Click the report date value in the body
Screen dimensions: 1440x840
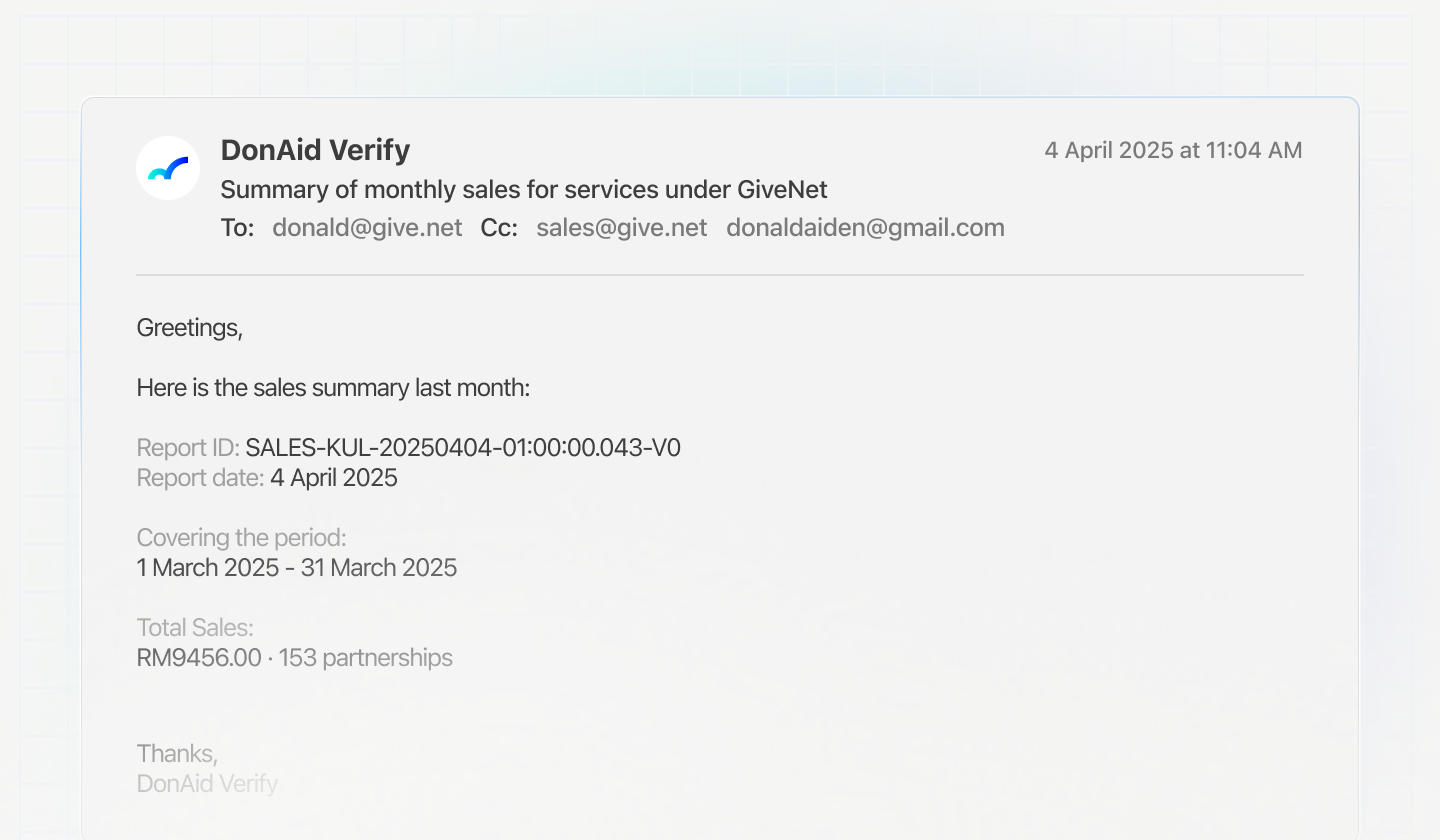(x=334, y=478)
